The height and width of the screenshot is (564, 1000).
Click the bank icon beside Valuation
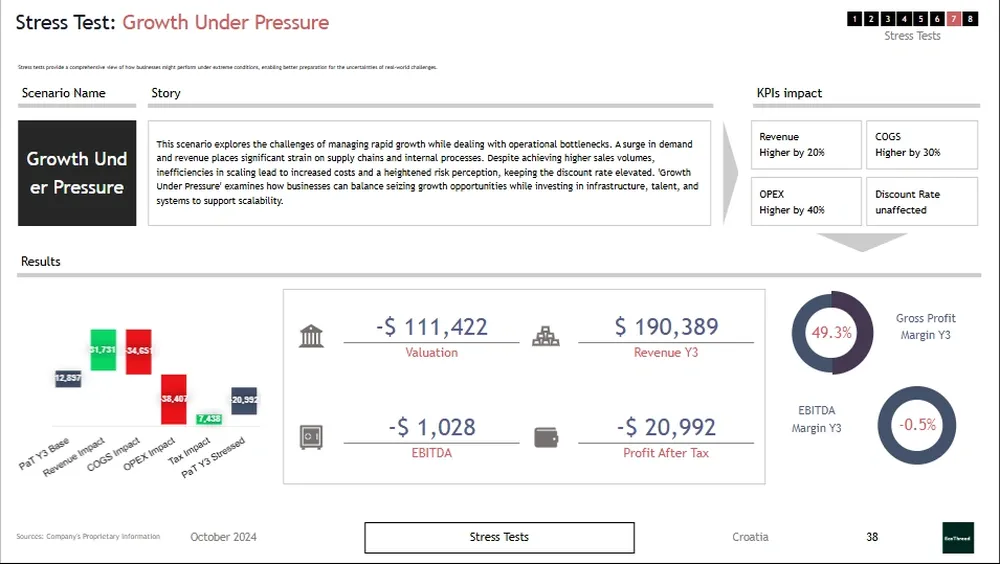click(x=311, y=336)
